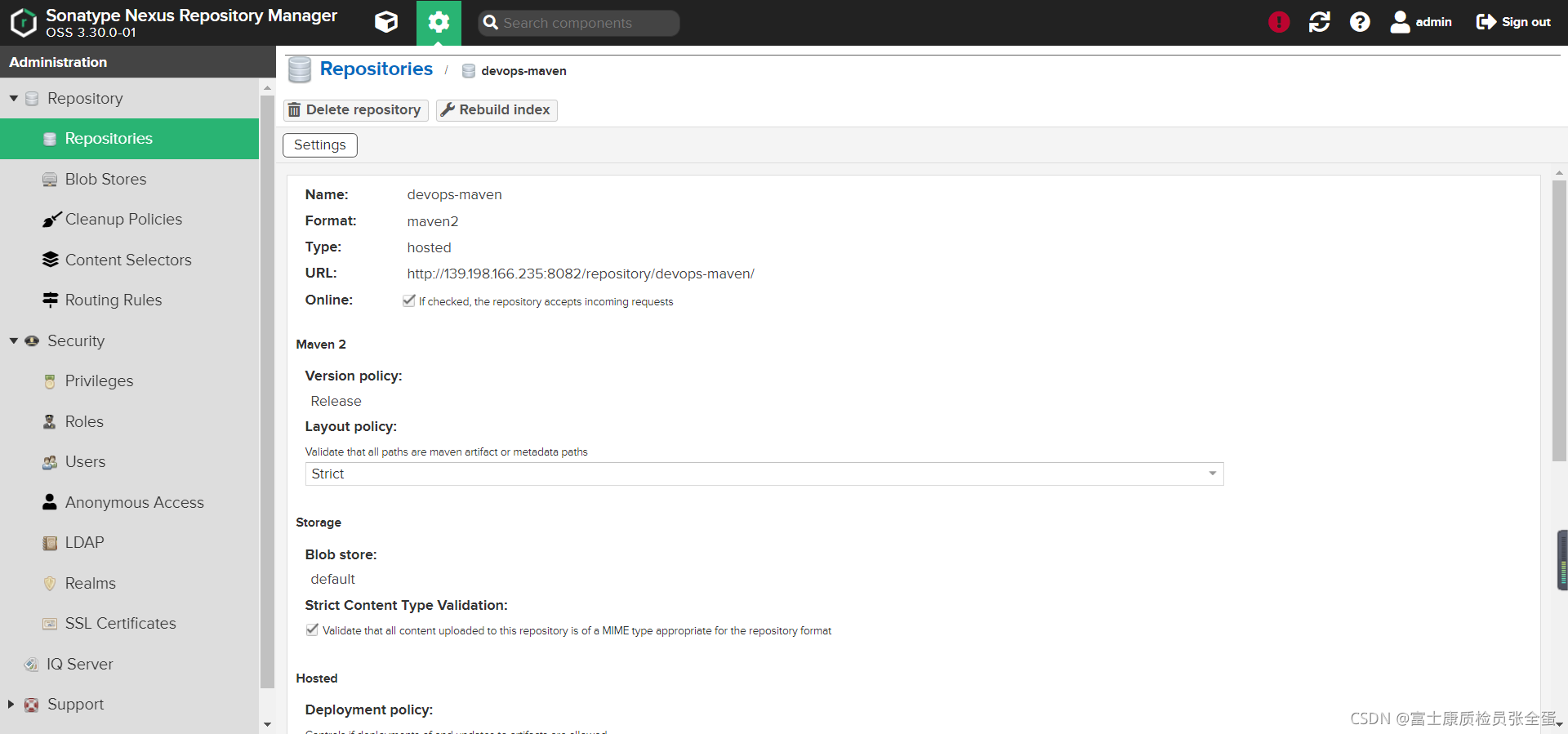Click the LDAP book icon
This screenshot has height=734, width=1568.
tap(50, 543)
